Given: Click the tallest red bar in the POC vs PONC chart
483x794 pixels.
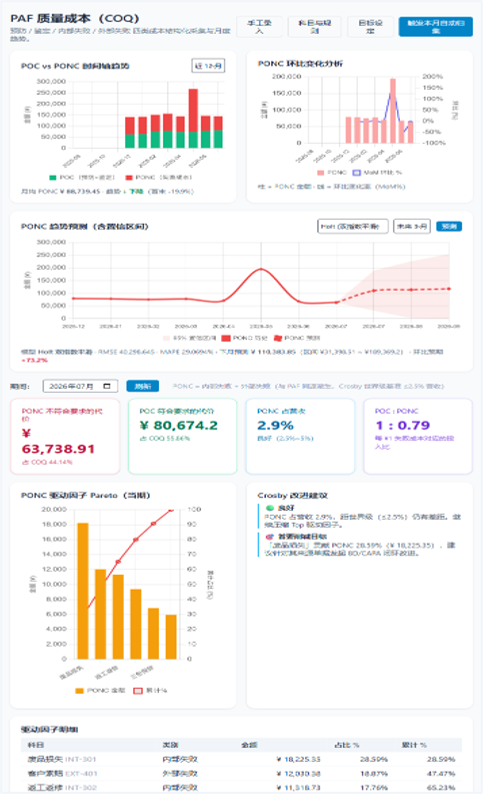Looking at the screenshot, I should [x=193, y=110].
